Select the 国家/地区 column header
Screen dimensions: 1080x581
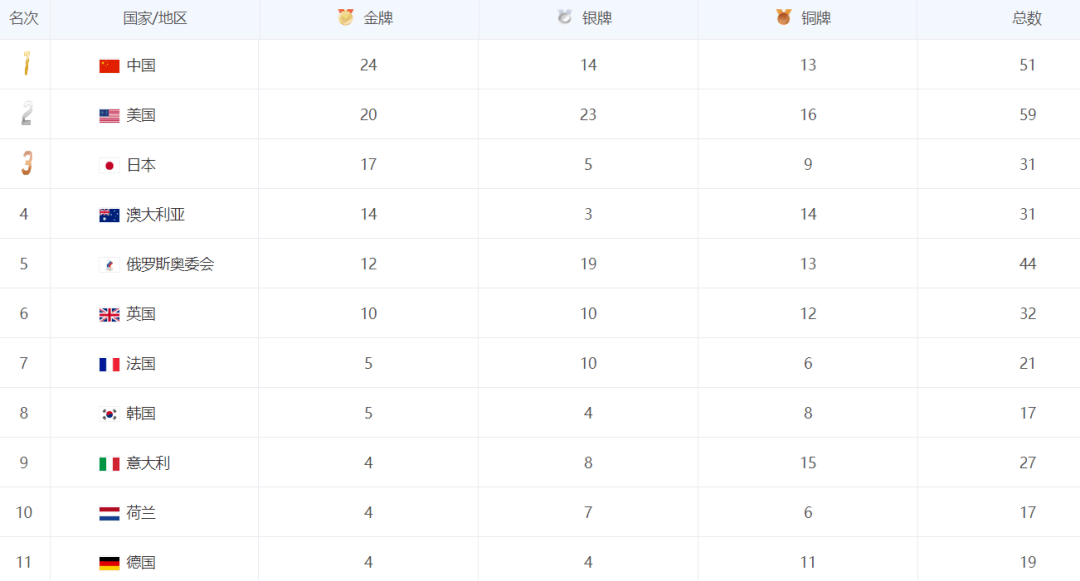click(x=155, y=18)
